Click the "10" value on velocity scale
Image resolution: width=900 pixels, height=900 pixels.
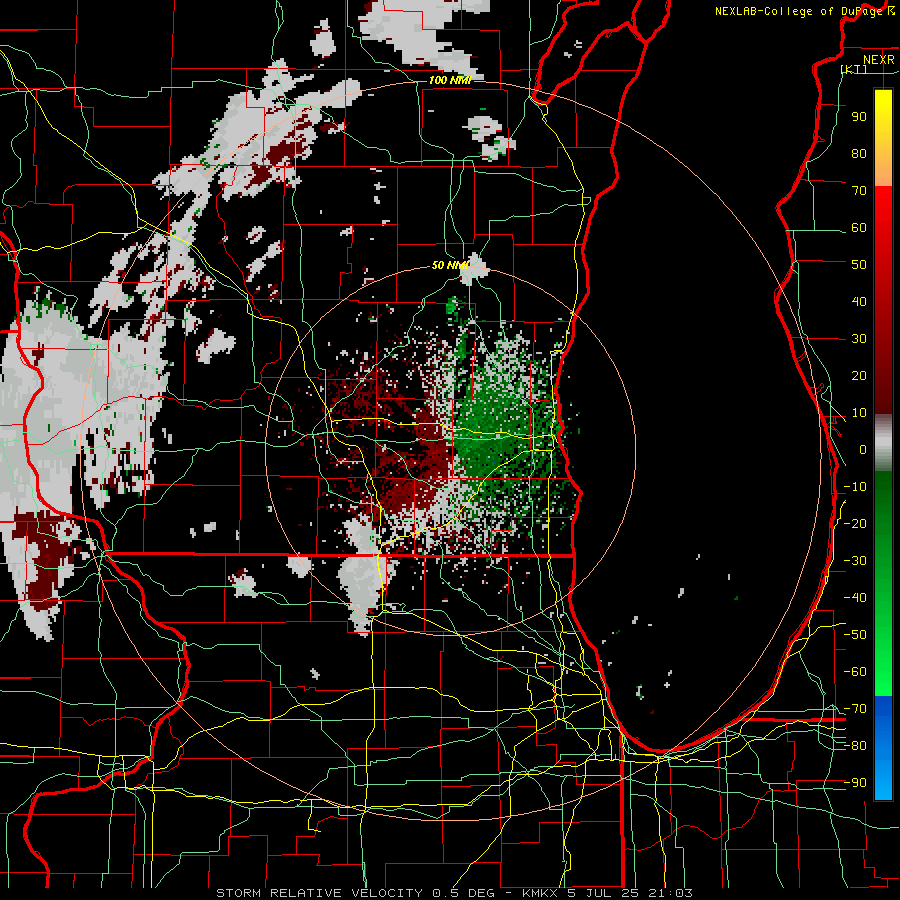point(859,413)
